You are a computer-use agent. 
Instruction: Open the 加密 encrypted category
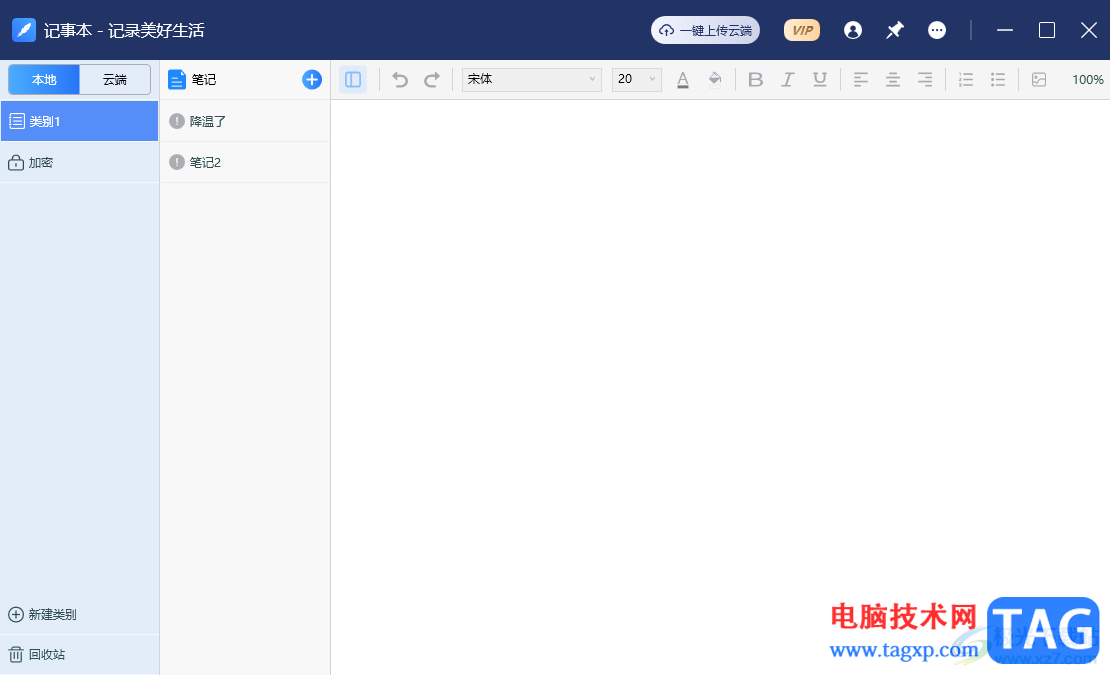pos(79,163)
